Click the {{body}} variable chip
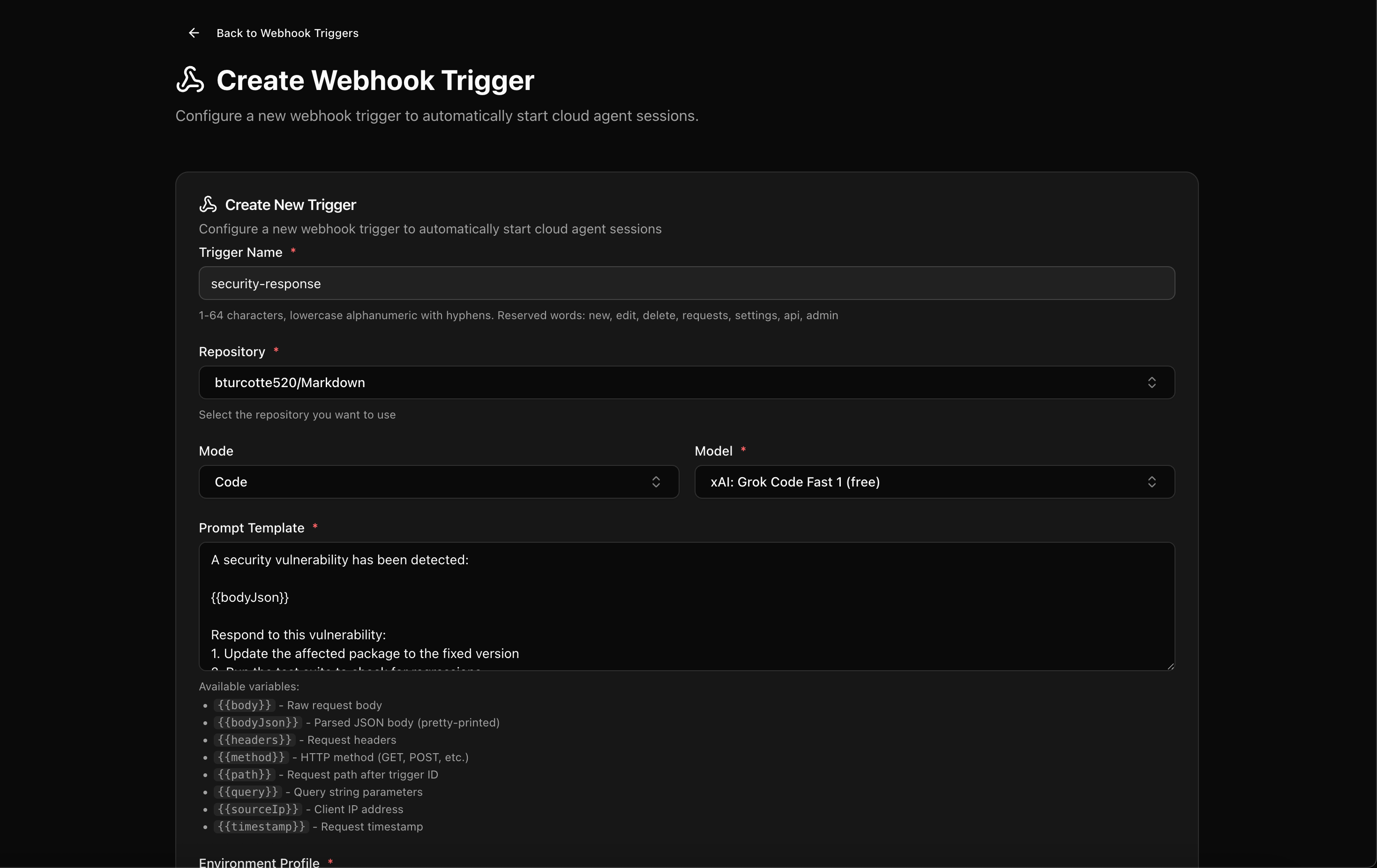 point(244,706)
